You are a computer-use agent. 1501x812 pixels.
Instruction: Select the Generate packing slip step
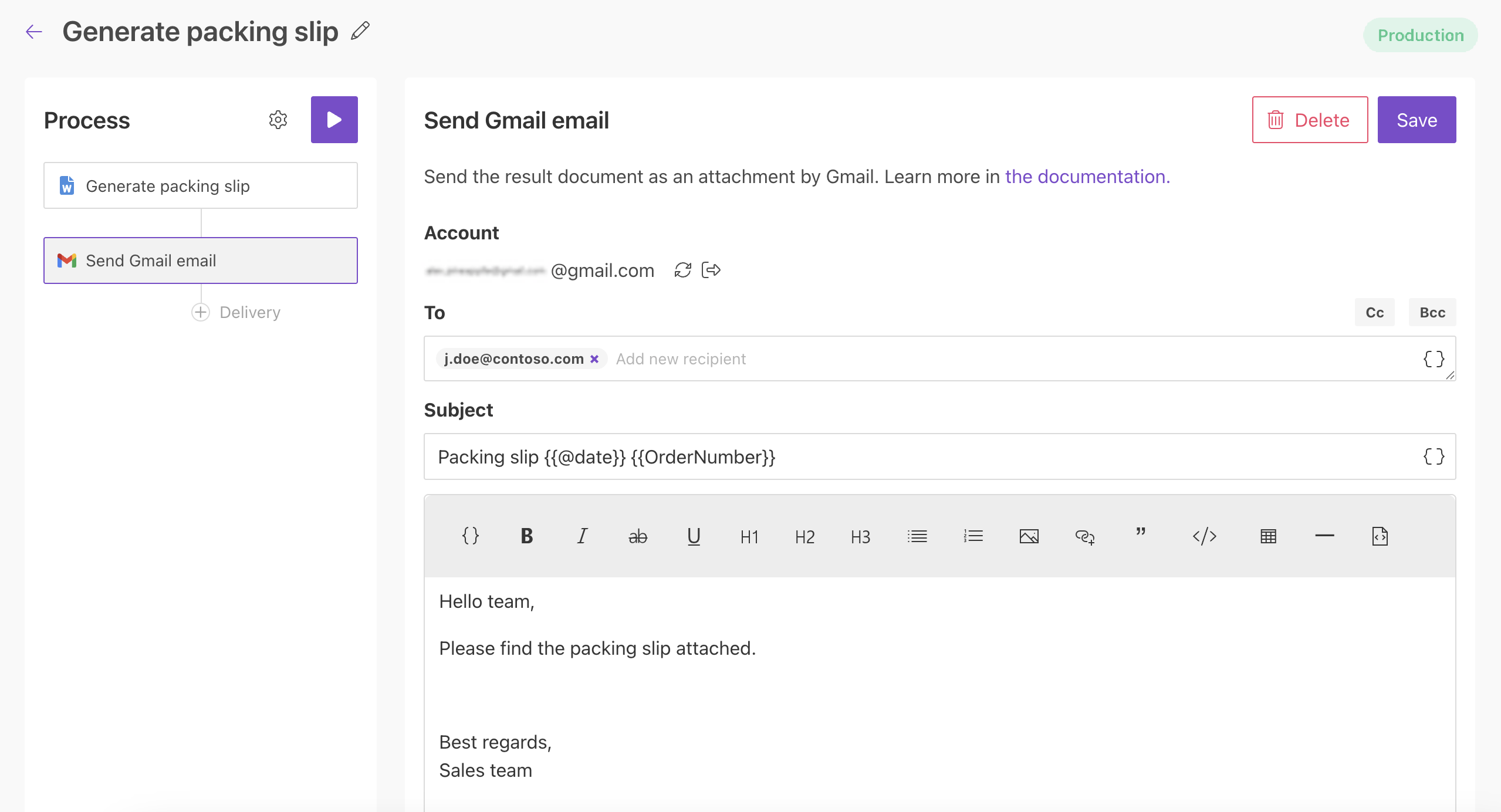200,186
